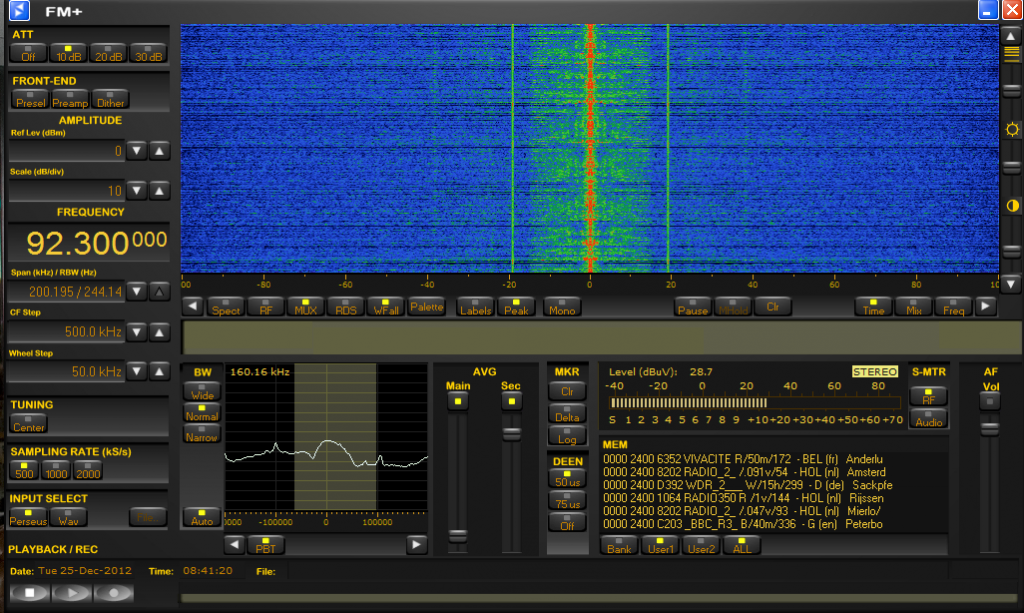This screenshot has height=613, width=1024.
Task: Decrease the Ref Lev value
Action: coord(137,151)
